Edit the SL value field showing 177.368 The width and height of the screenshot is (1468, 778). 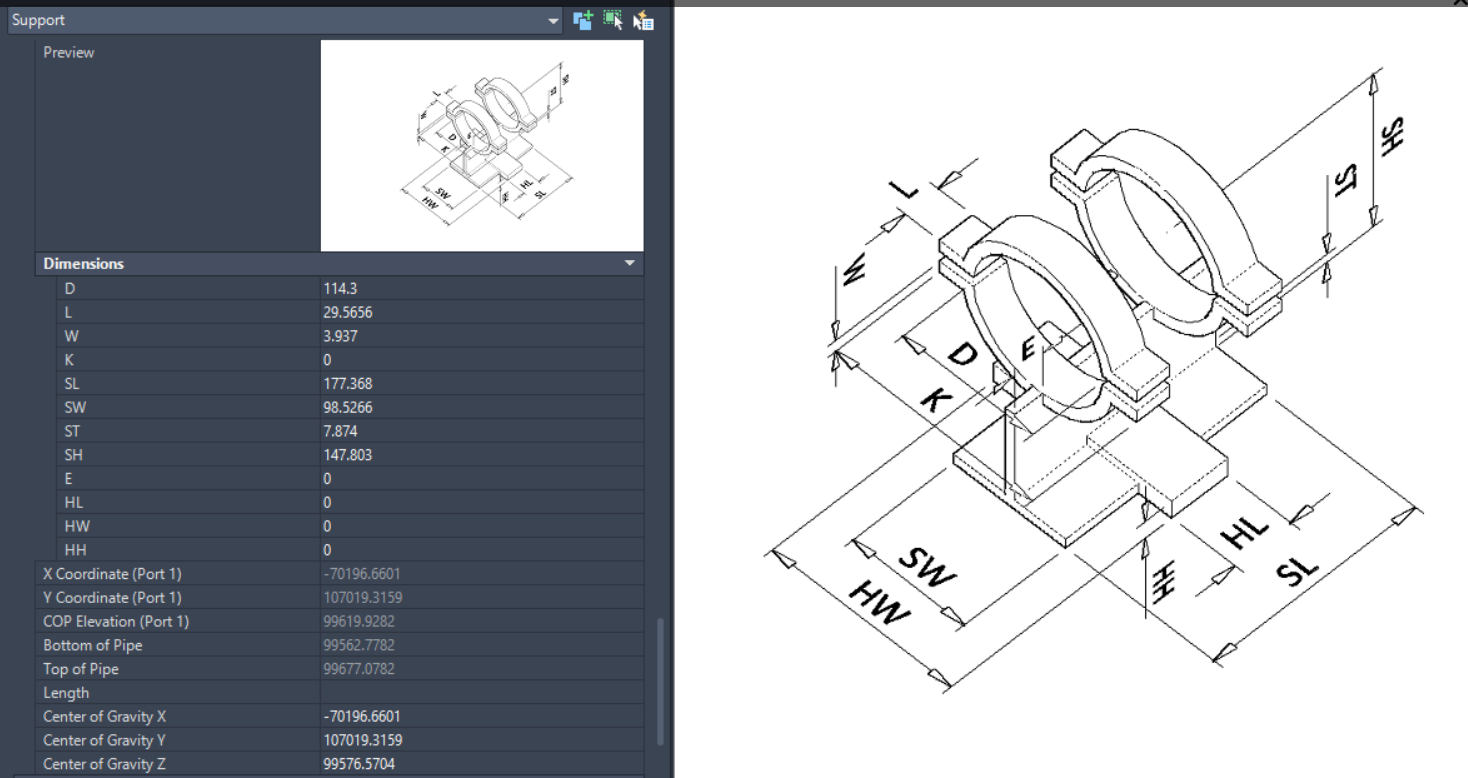400,383
